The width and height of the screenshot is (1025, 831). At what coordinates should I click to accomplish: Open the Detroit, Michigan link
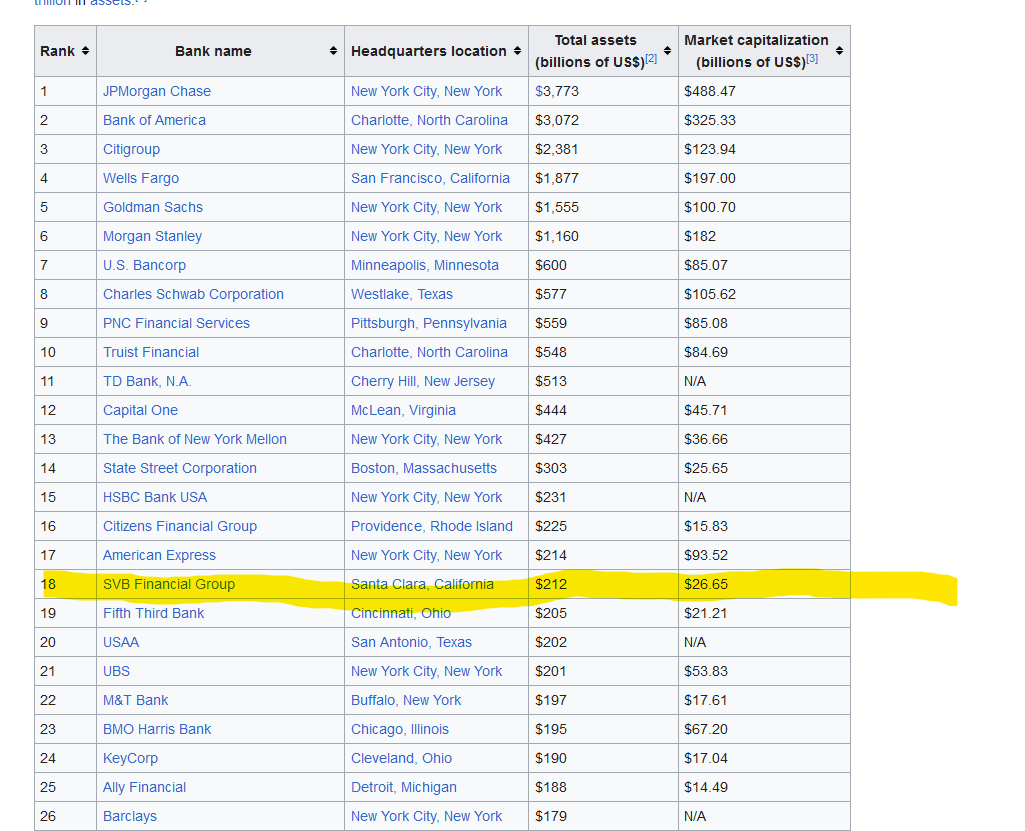pyautogui.click(x=404, y=787)
